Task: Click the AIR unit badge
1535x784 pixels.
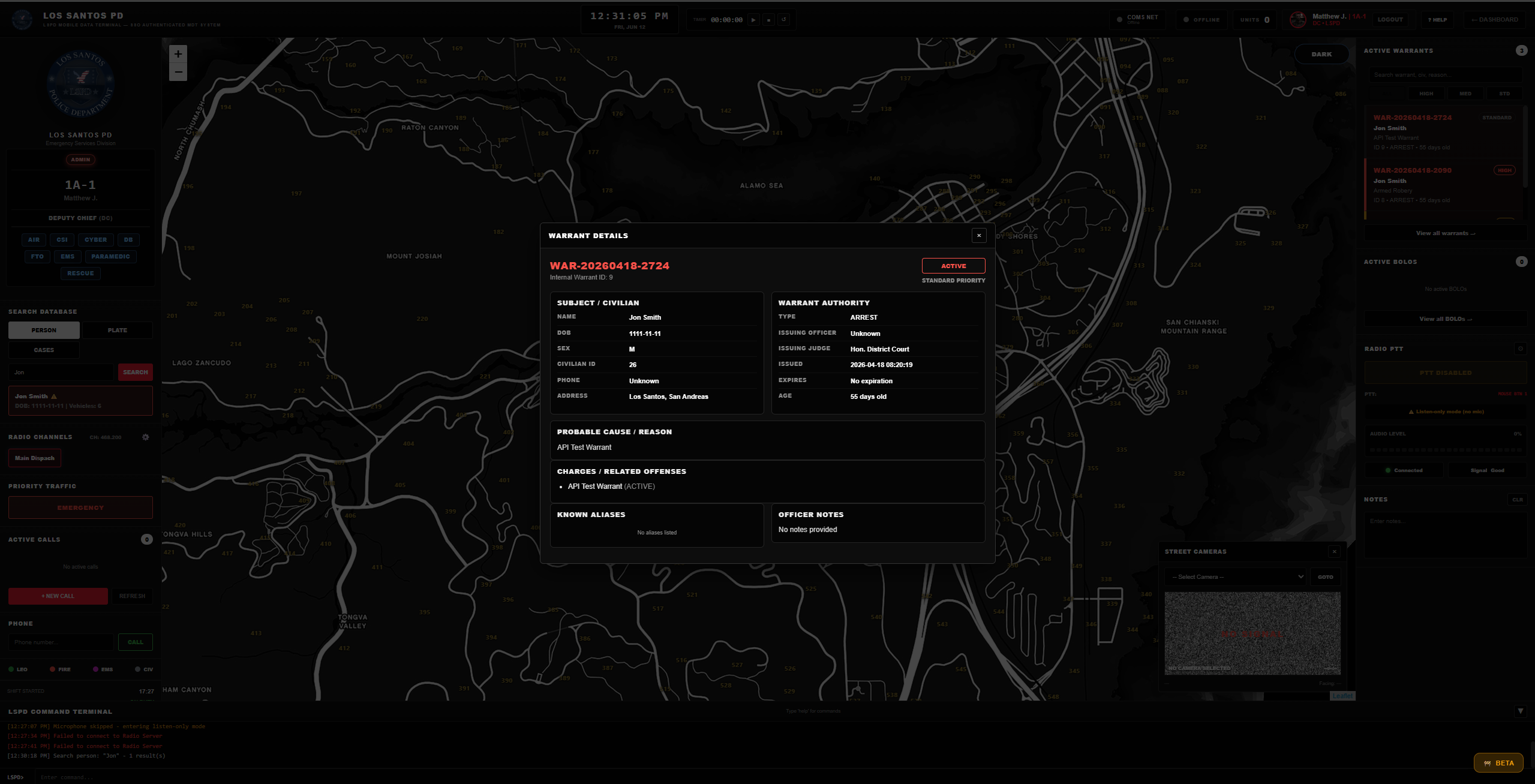Action: tap(34, 239)
